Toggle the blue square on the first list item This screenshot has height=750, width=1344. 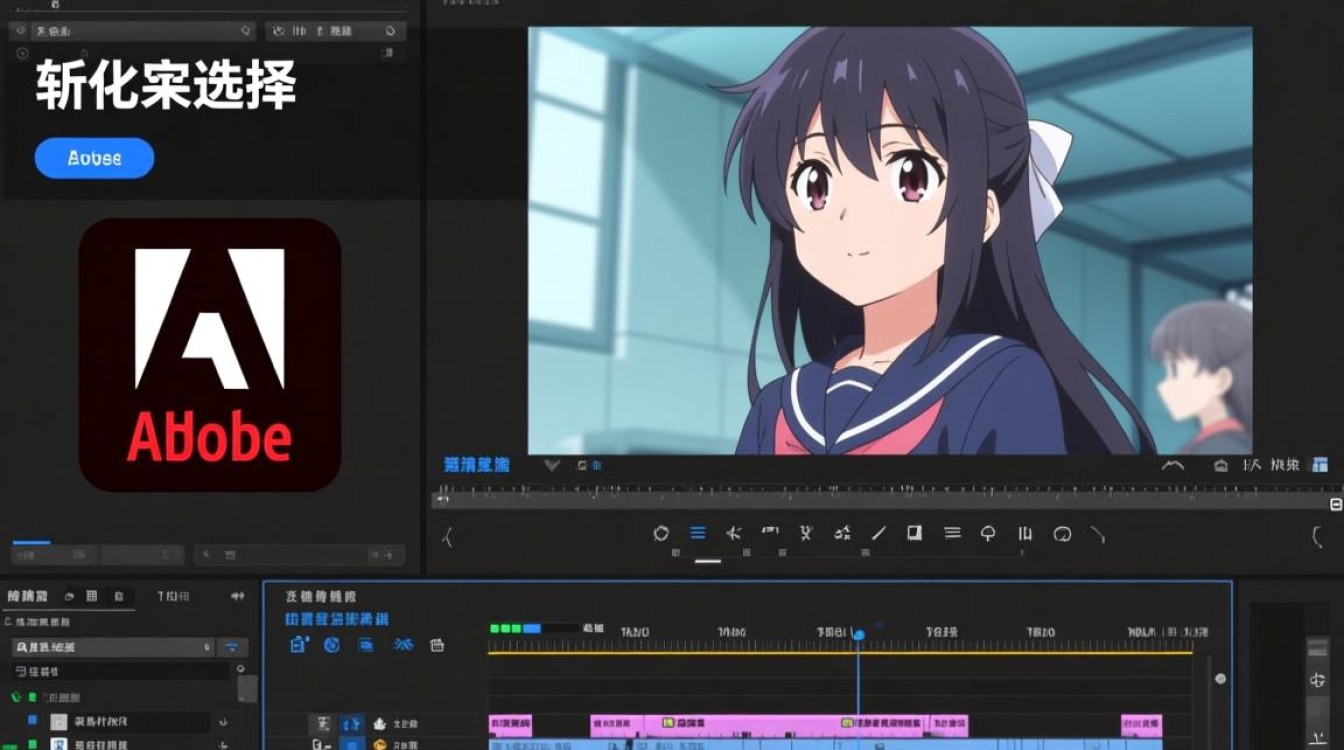(32, 720)
